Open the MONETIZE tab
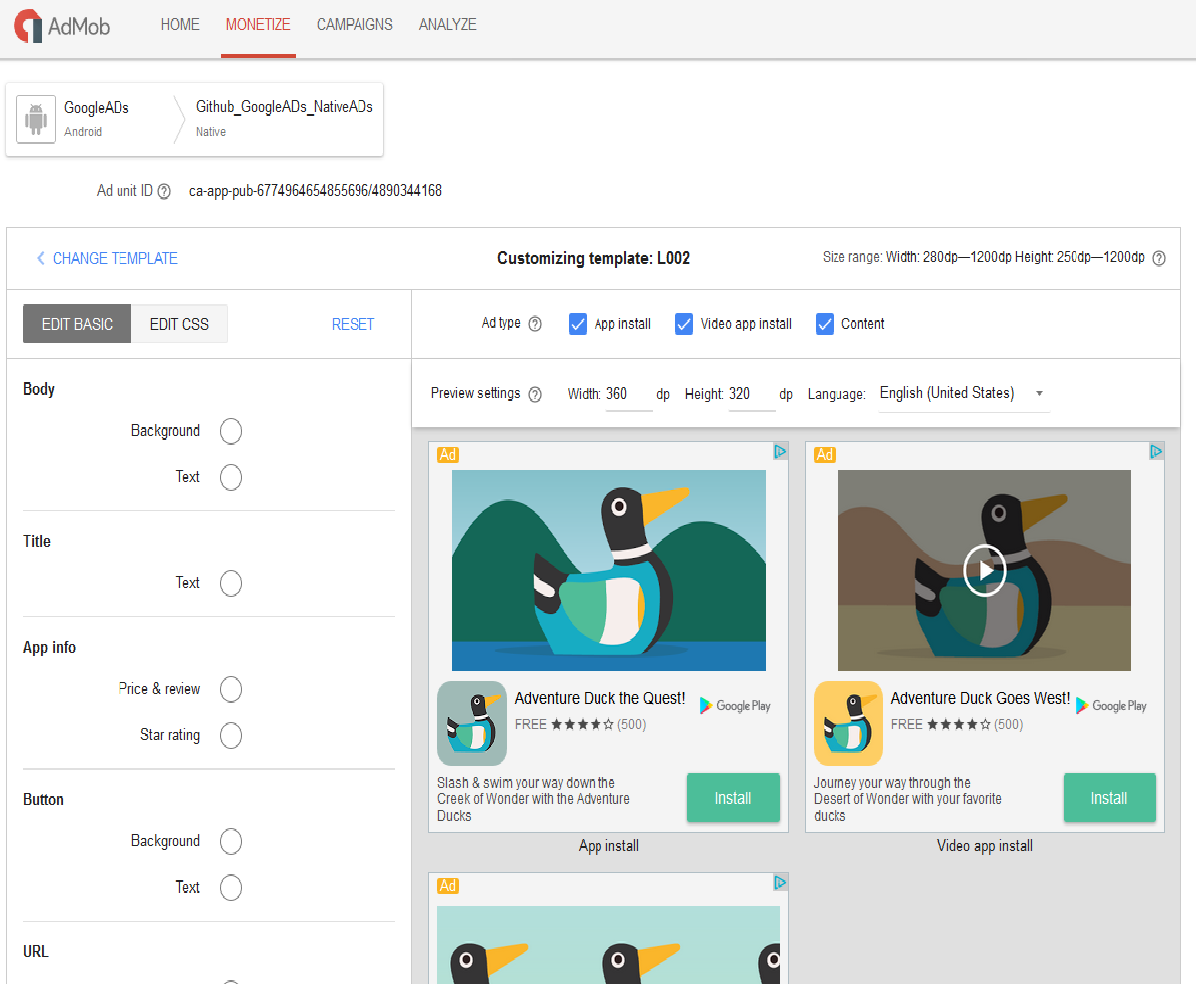The width and height of the screenshot is (1196, 984). click(258, 24)
